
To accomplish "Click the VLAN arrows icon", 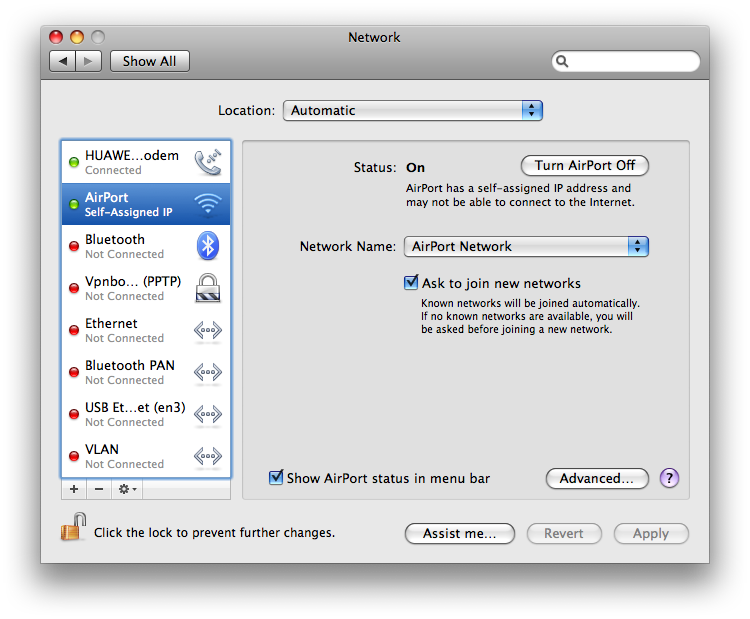I will point(208,456).
